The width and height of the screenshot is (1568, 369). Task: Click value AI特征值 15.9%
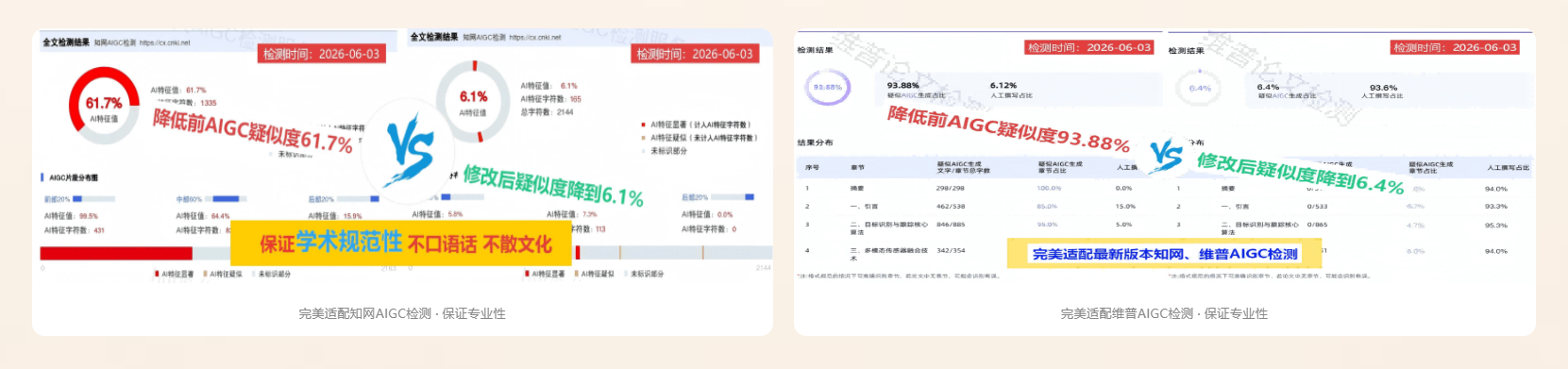point(335,216)
